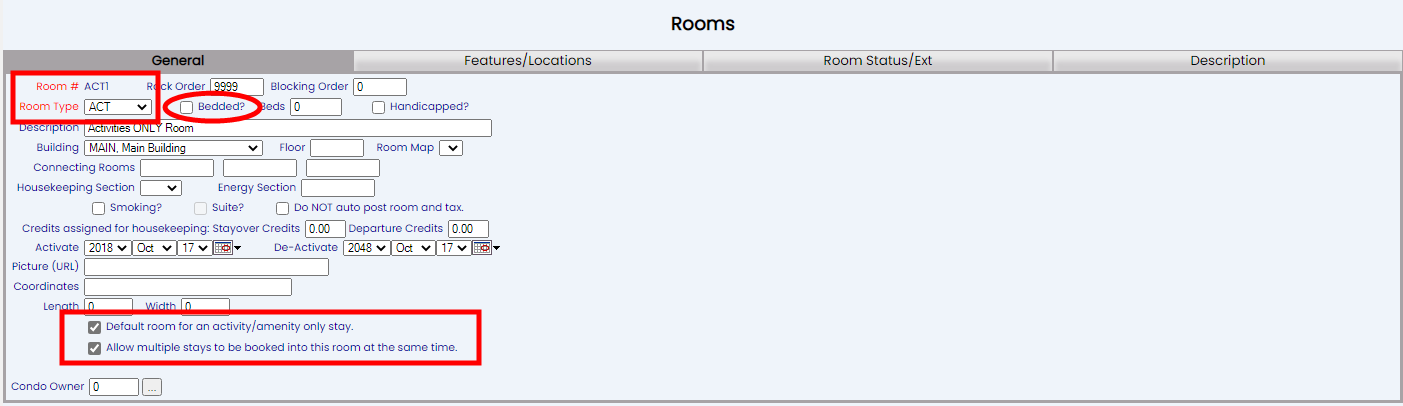Open the Room Map dropdown

coord(451,148)
